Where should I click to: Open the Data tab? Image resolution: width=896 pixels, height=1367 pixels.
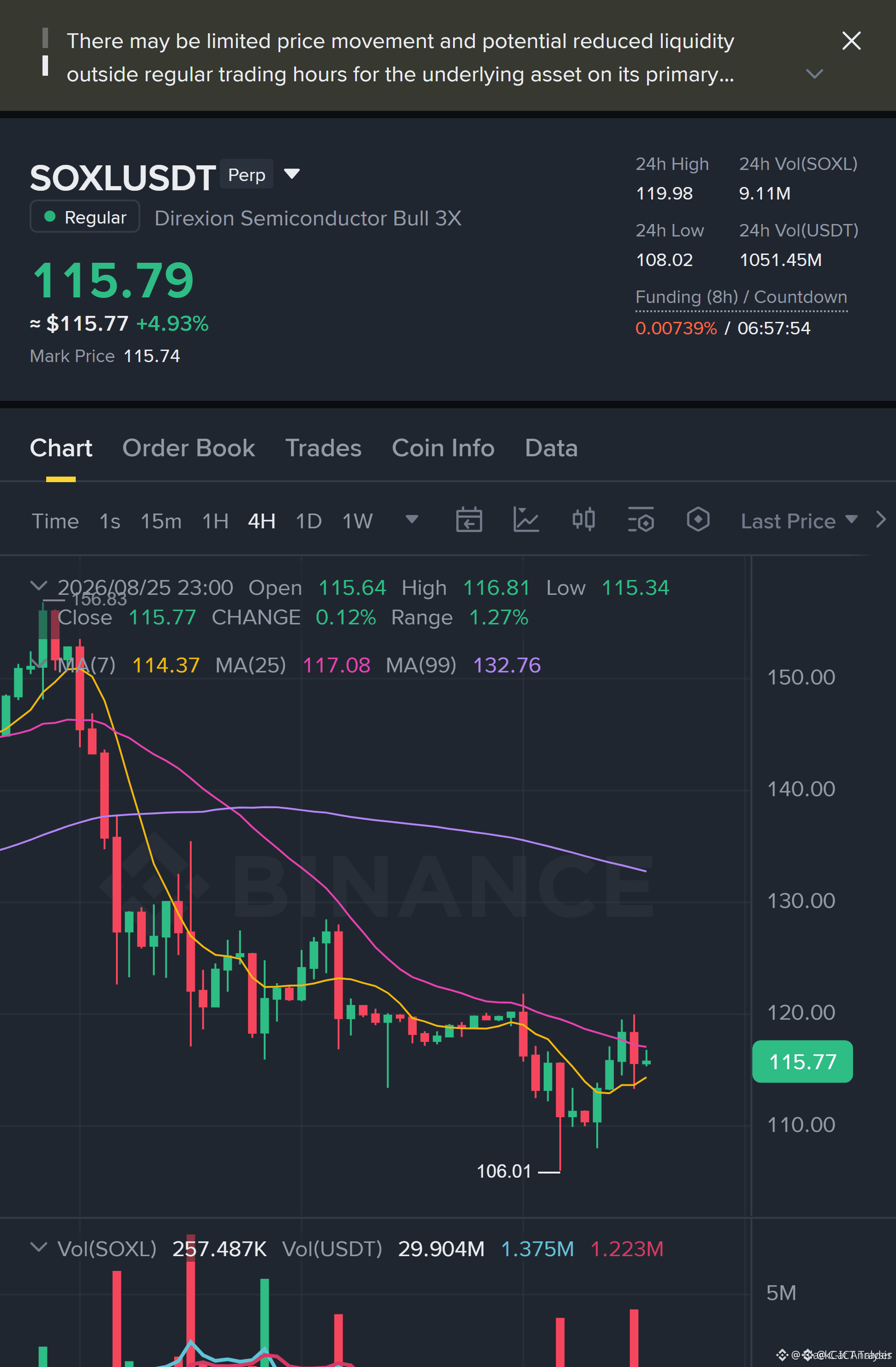click(551, 448)
